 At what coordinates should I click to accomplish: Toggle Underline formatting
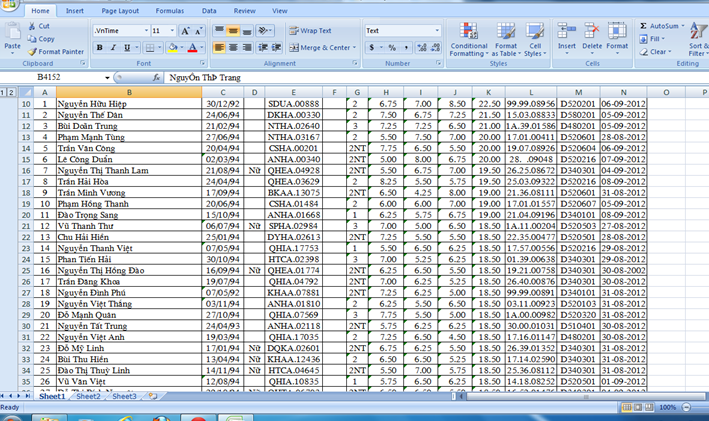127,47
